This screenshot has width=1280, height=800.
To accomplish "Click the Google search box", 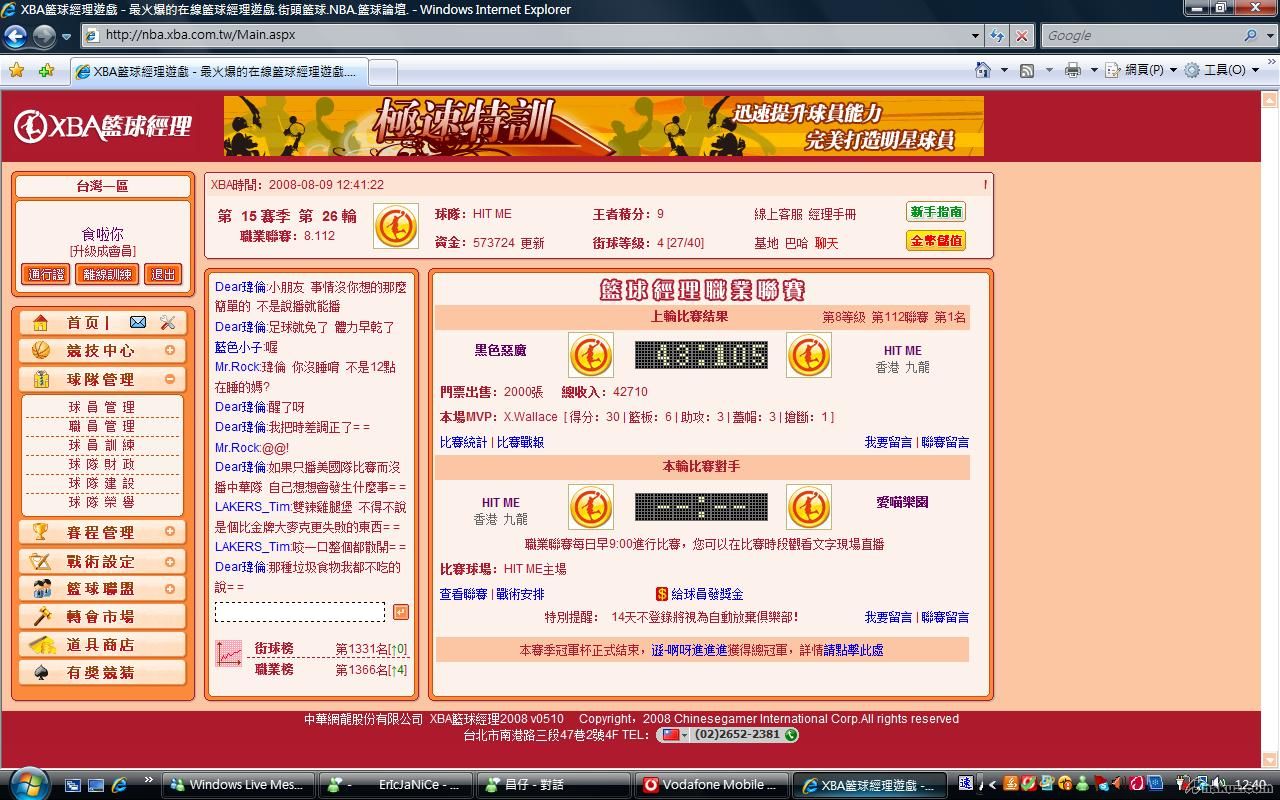I will [1141, 35].
